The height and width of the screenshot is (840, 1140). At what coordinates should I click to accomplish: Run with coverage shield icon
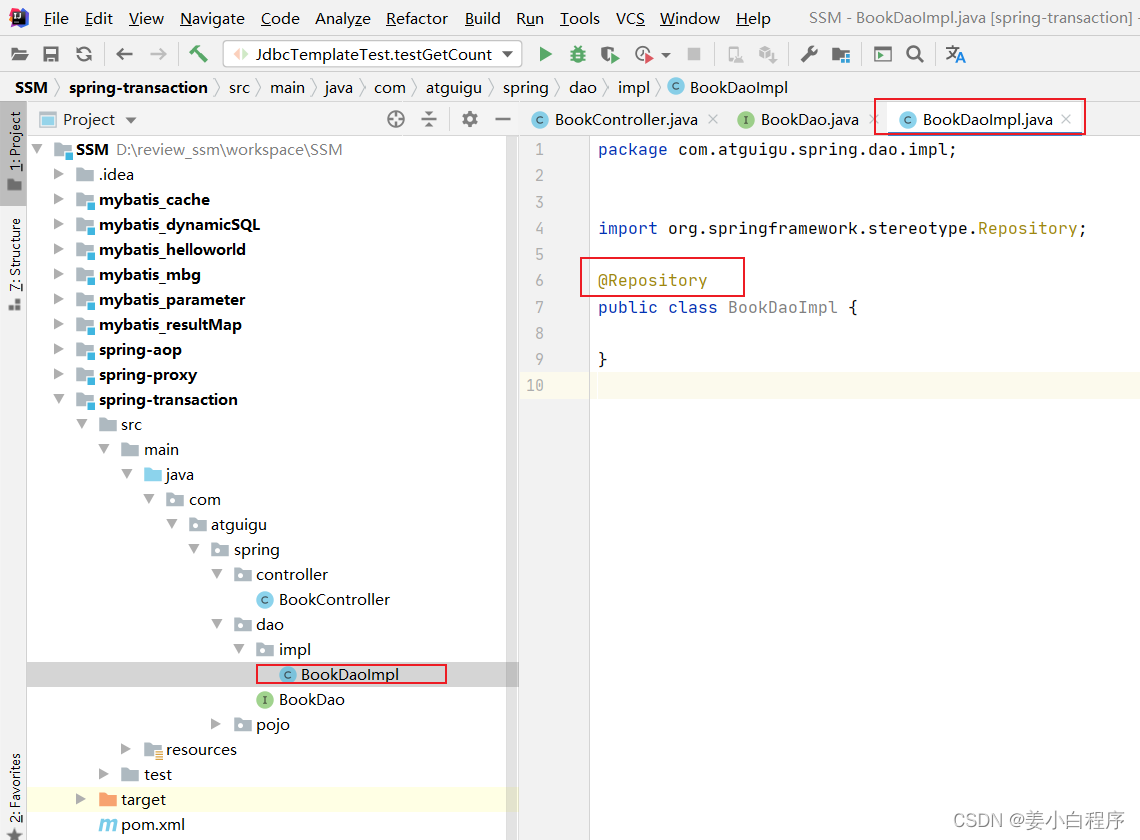[610, 55]
